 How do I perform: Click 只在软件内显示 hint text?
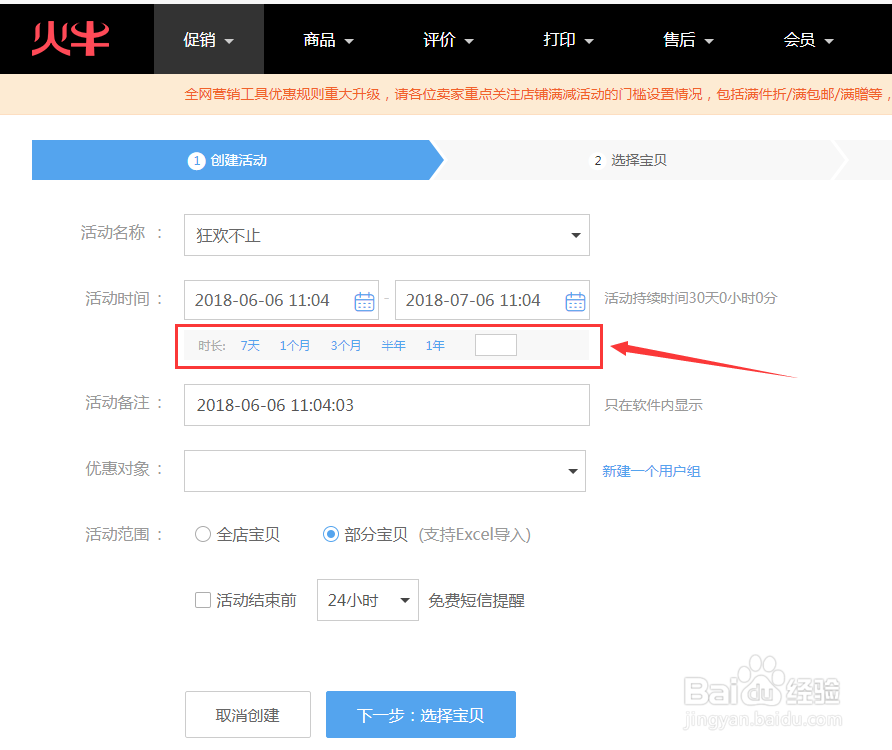653,405
